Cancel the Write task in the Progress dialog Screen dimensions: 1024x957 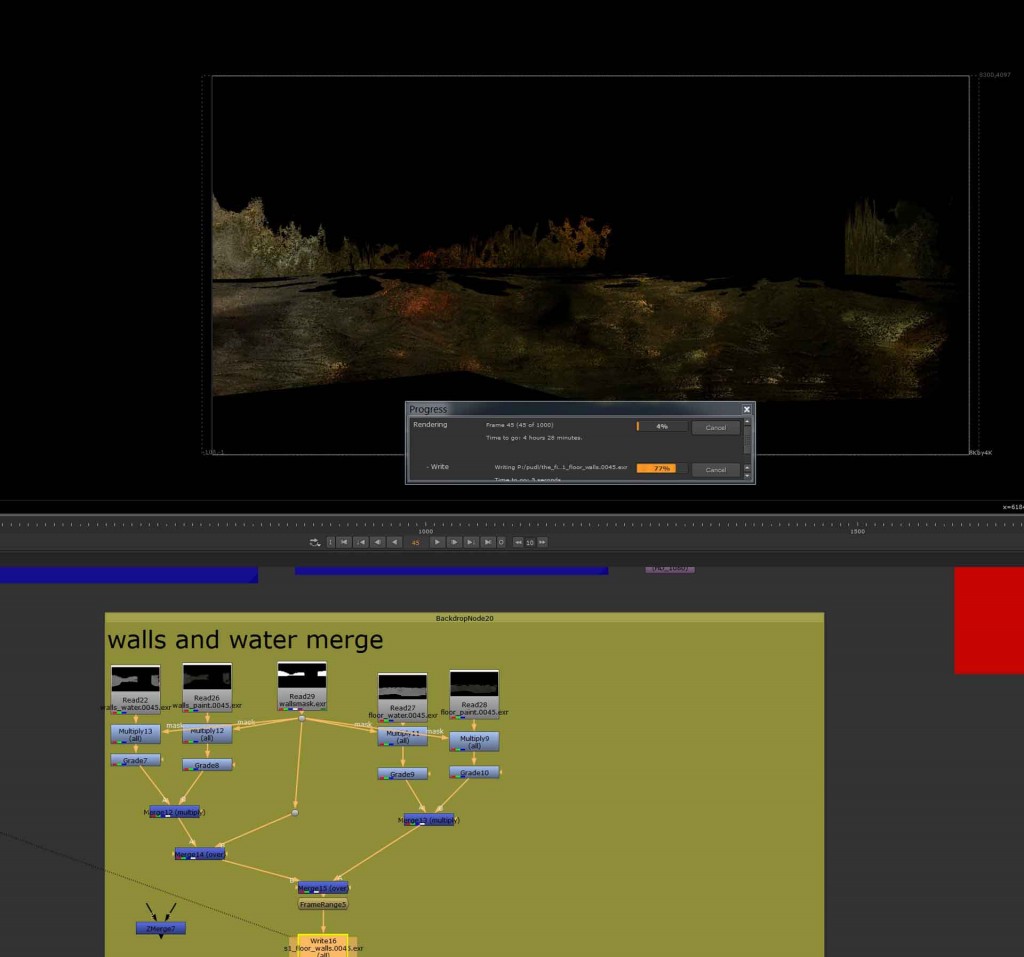point(715,470)
